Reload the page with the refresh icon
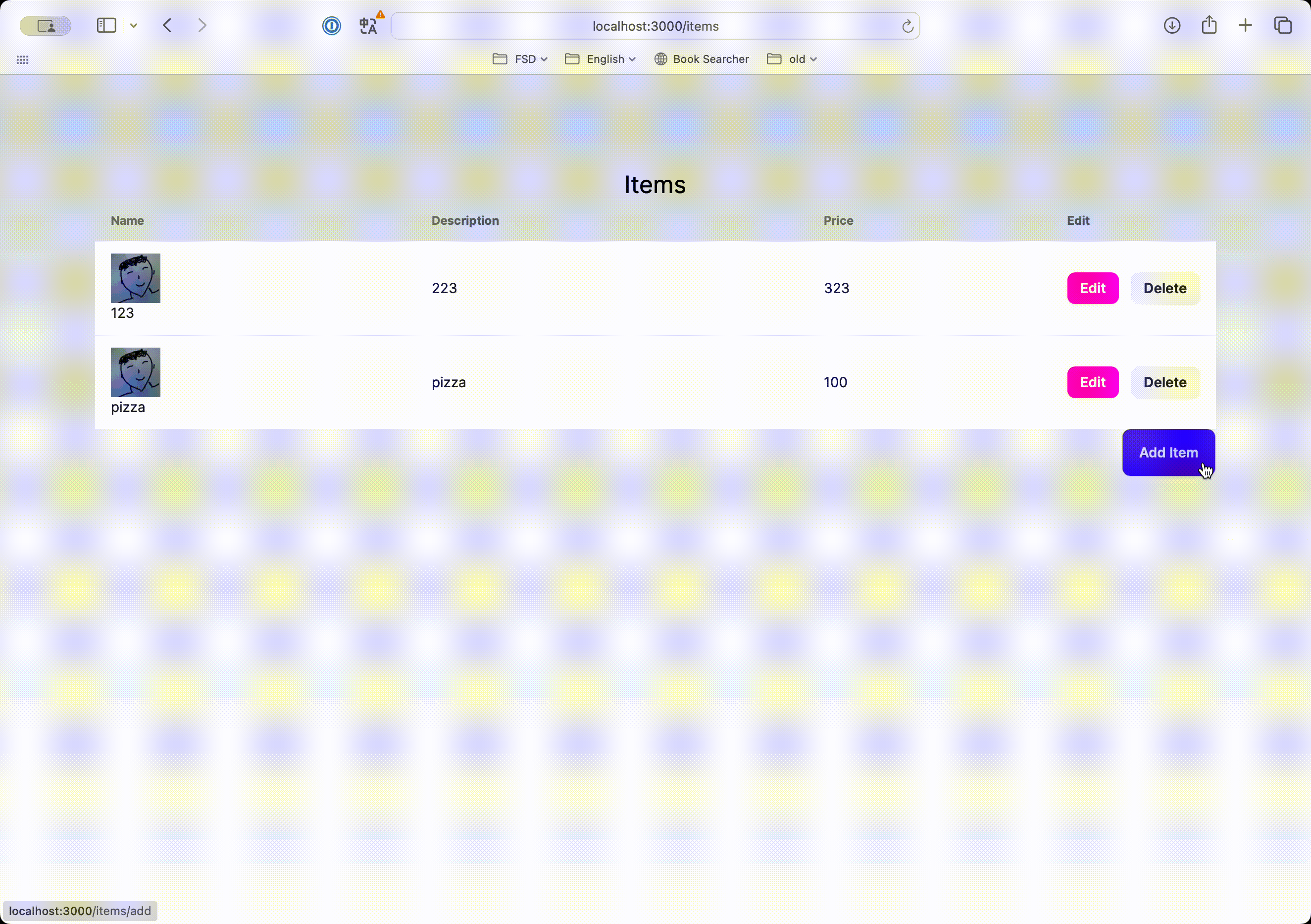The width and height of the screenshot is (1311, 924). (x=908, y=26)
